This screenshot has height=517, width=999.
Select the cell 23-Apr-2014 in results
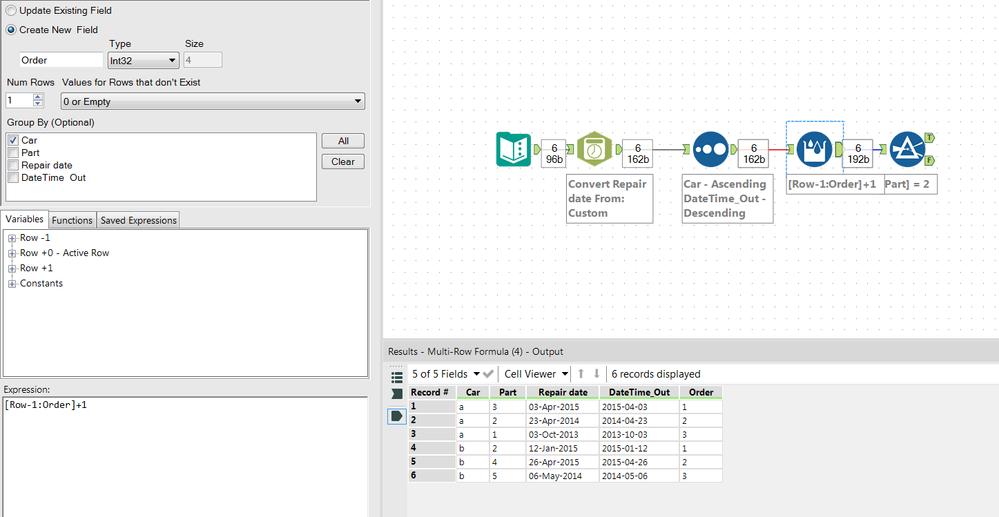tap(563, 420)
